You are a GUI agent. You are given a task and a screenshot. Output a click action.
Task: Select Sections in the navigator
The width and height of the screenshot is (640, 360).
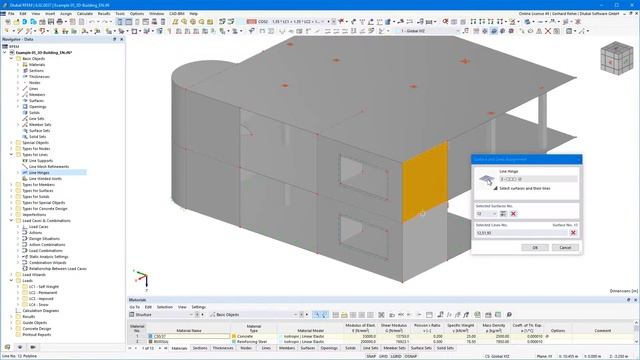coord(36,71)
